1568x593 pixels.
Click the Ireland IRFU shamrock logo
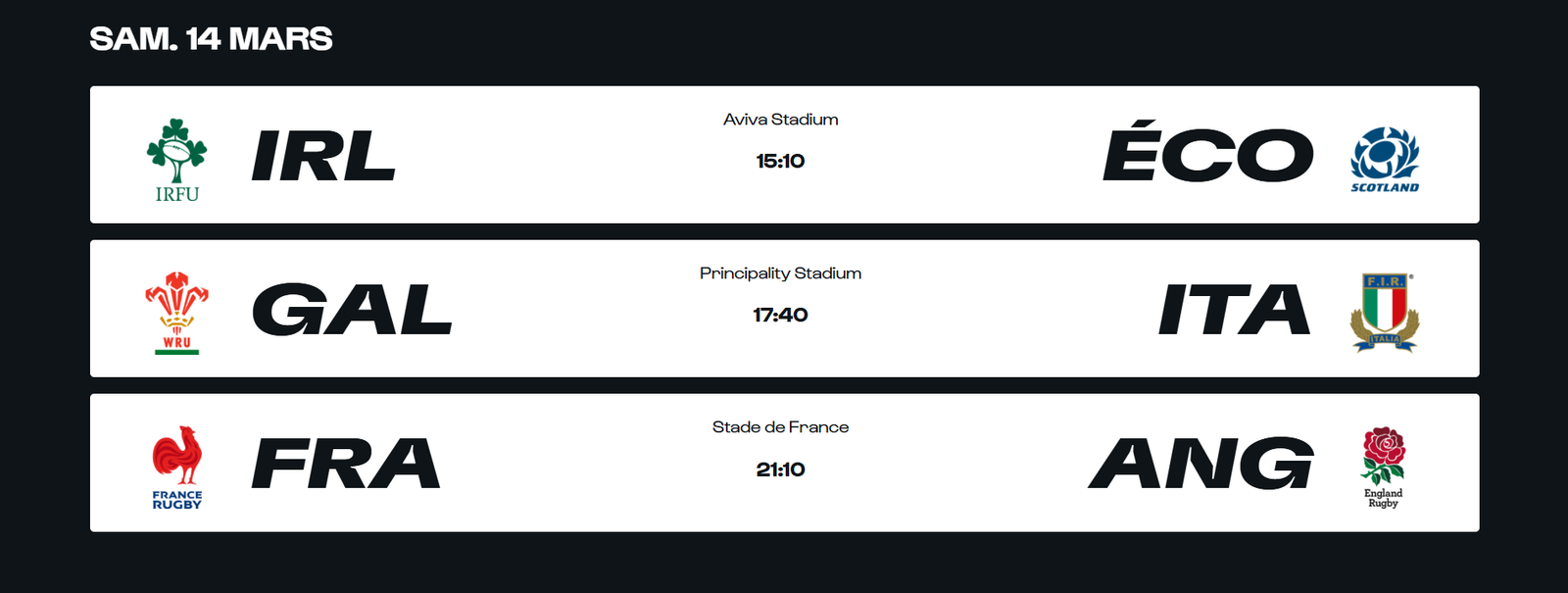coord(176,160)
